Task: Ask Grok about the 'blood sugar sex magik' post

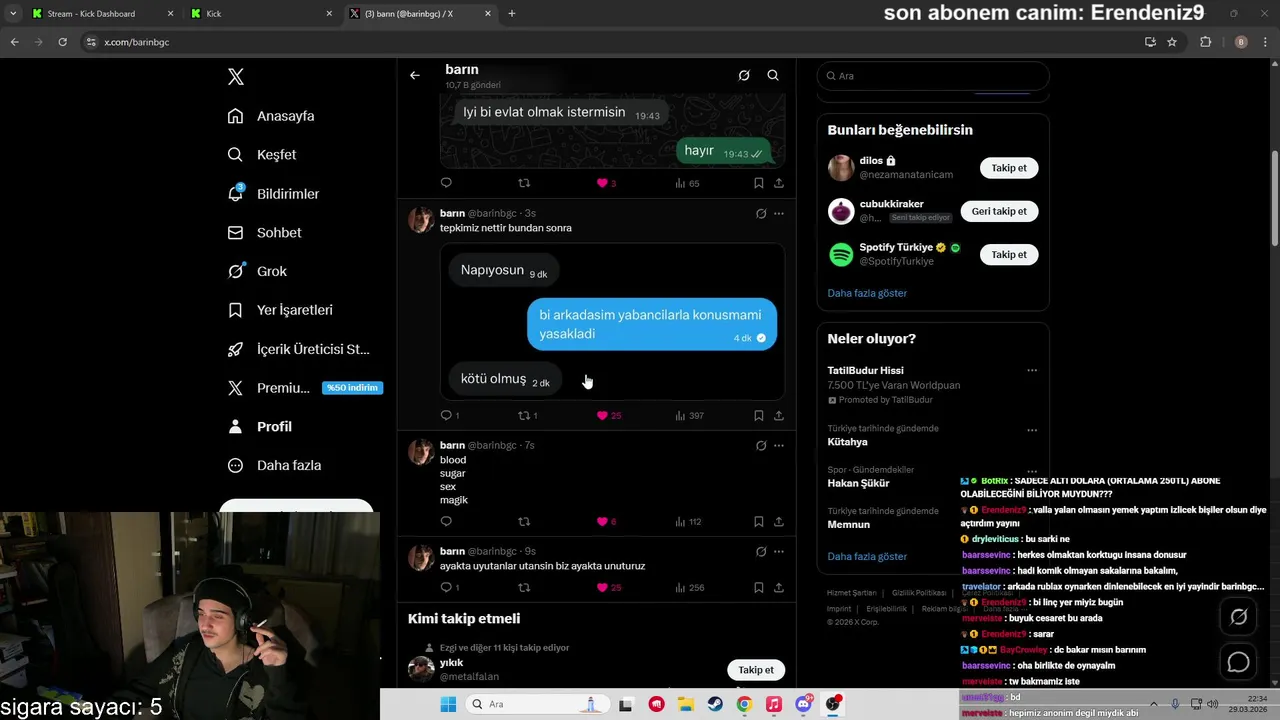Action: (761, 445)
